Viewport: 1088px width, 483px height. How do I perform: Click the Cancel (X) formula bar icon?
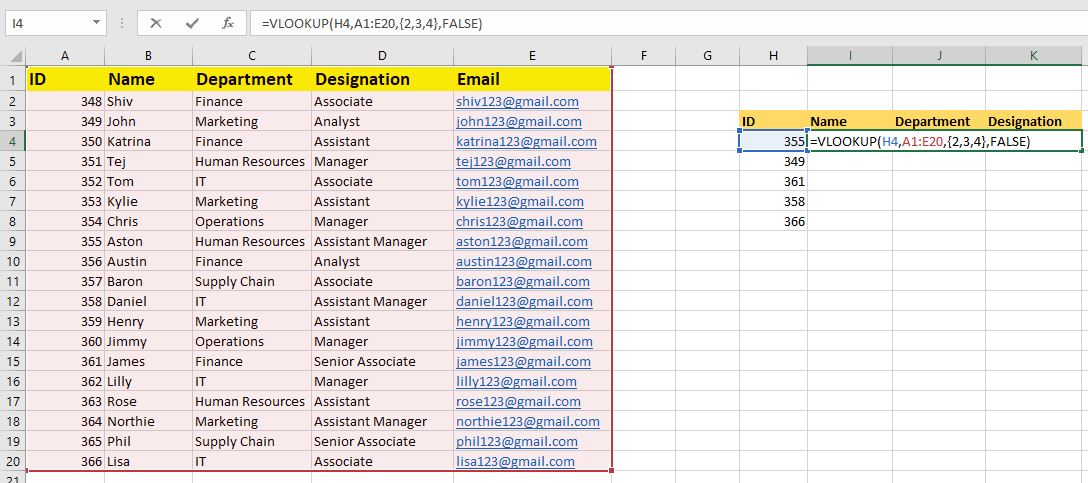pyautogui.click(x=156, y=23)
